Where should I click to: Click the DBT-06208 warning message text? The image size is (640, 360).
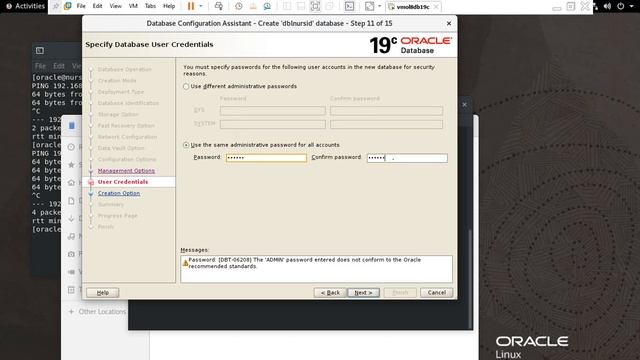pyautogui.click(x=304, y=263)
